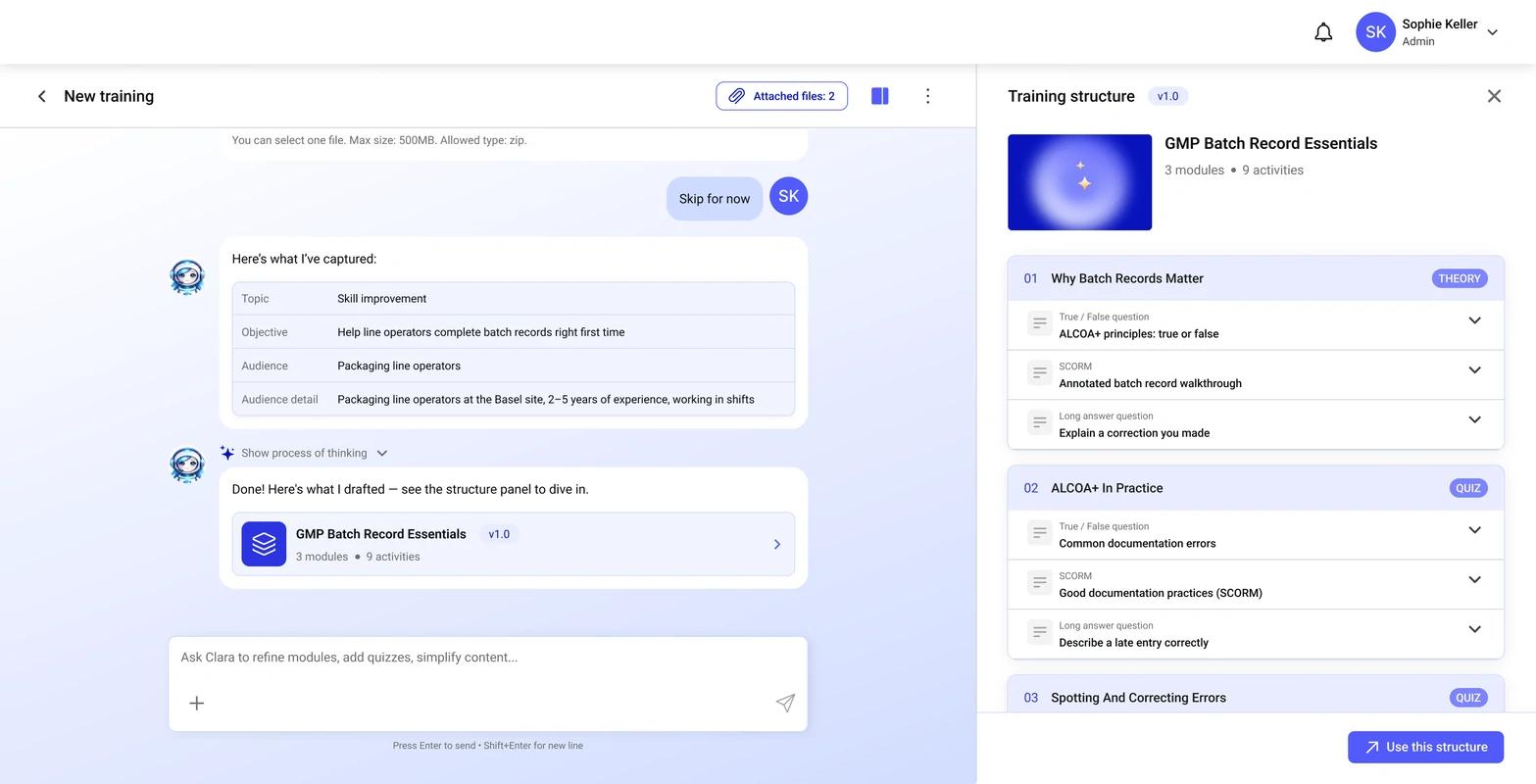This screenshot has height=784, width=1536.
Task: Click the THEORY tag on module 01
Action: pos(1459,278)
